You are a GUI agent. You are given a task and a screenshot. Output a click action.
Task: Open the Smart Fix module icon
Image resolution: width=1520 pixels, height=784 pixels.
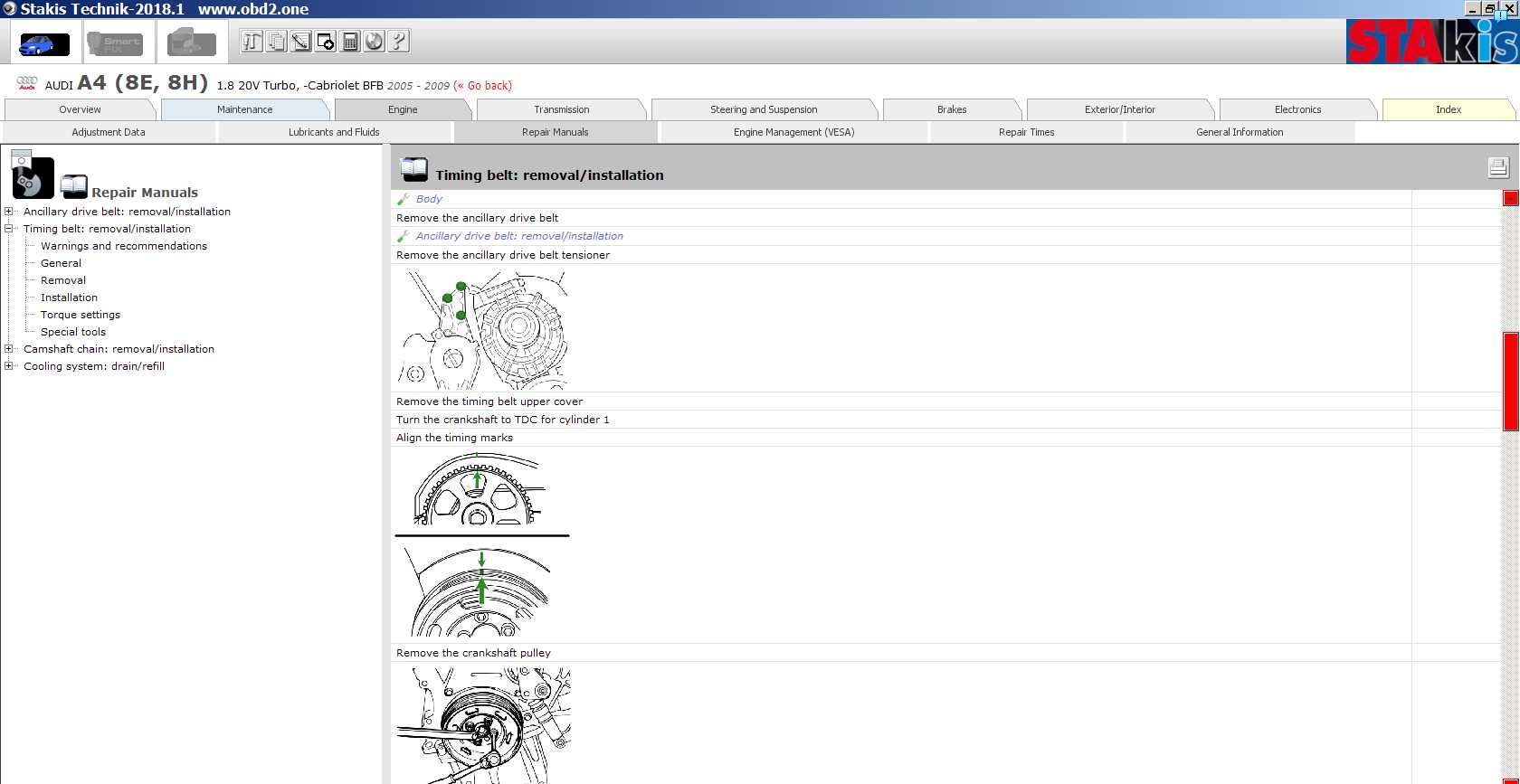point(115,43)
